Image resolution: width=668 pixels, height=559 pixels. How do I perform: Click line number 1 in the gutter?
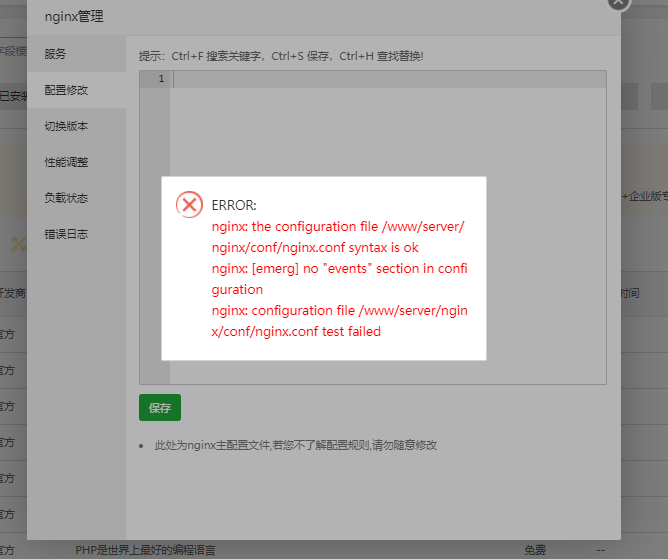click(161, 79)
